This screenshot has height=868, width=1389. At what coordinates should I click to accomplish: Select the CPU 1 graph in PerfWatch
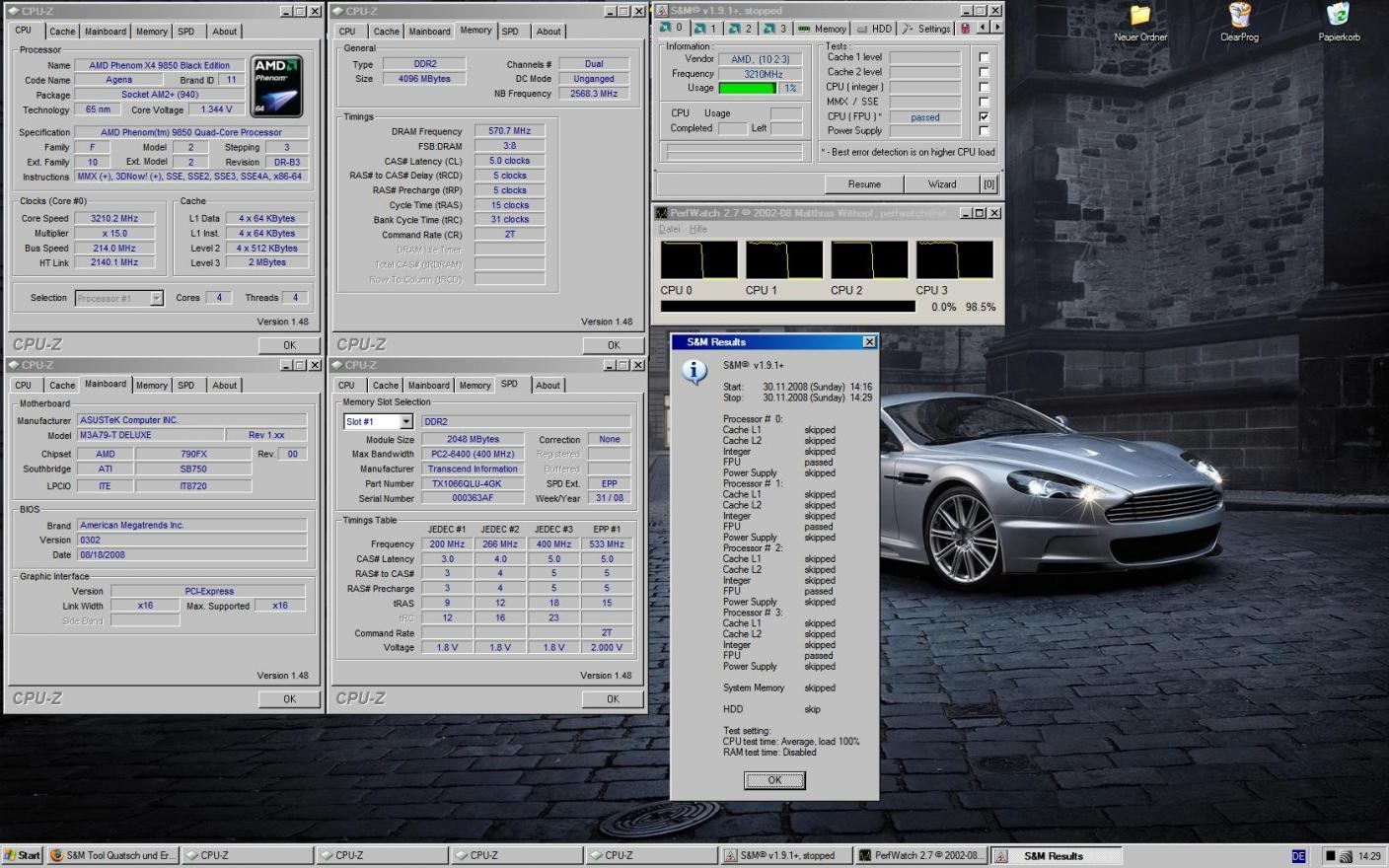784,260
